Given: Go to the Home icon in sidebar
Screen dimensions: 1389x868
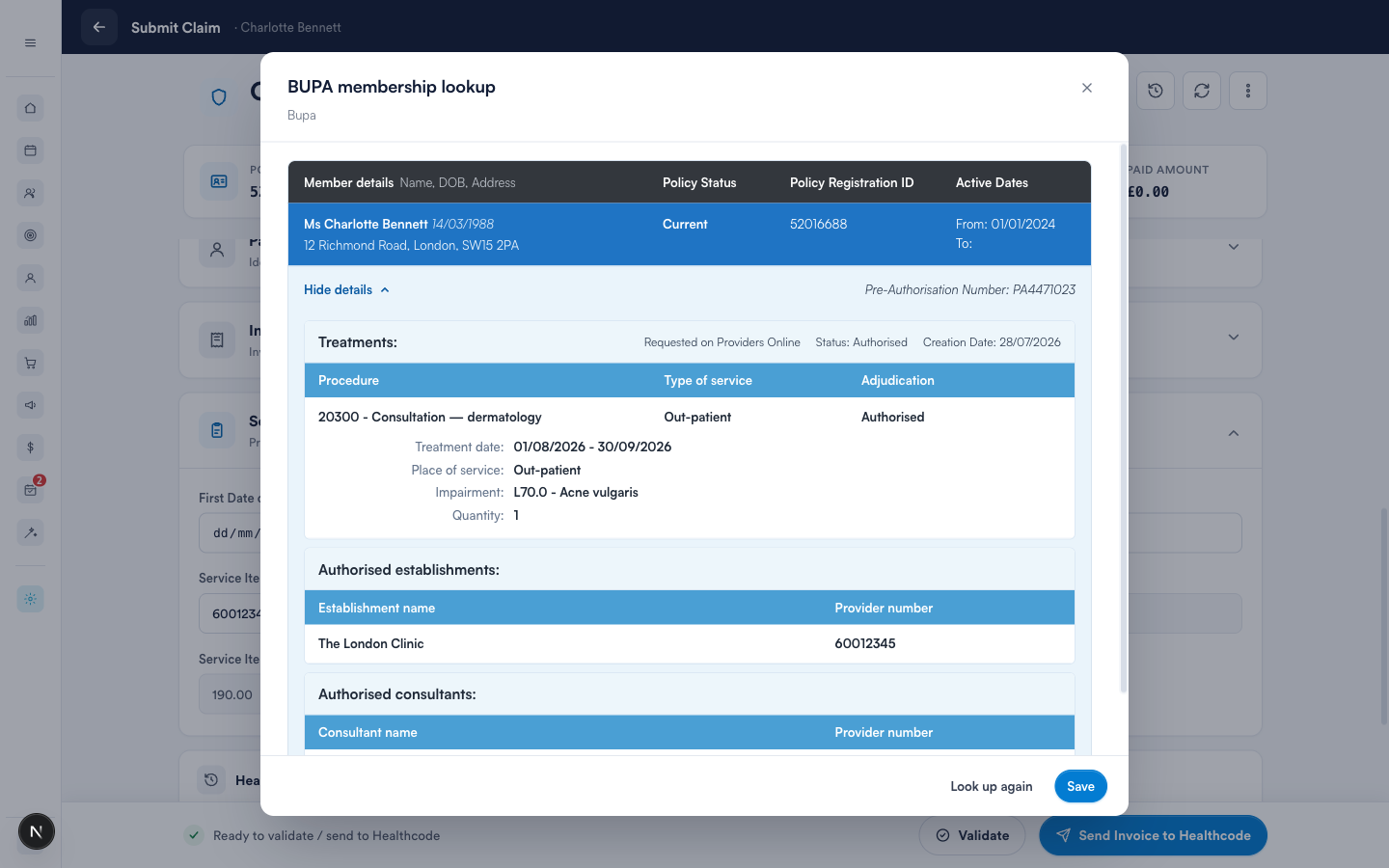Looking at the screenshot, I should click(x=30, y=108).
